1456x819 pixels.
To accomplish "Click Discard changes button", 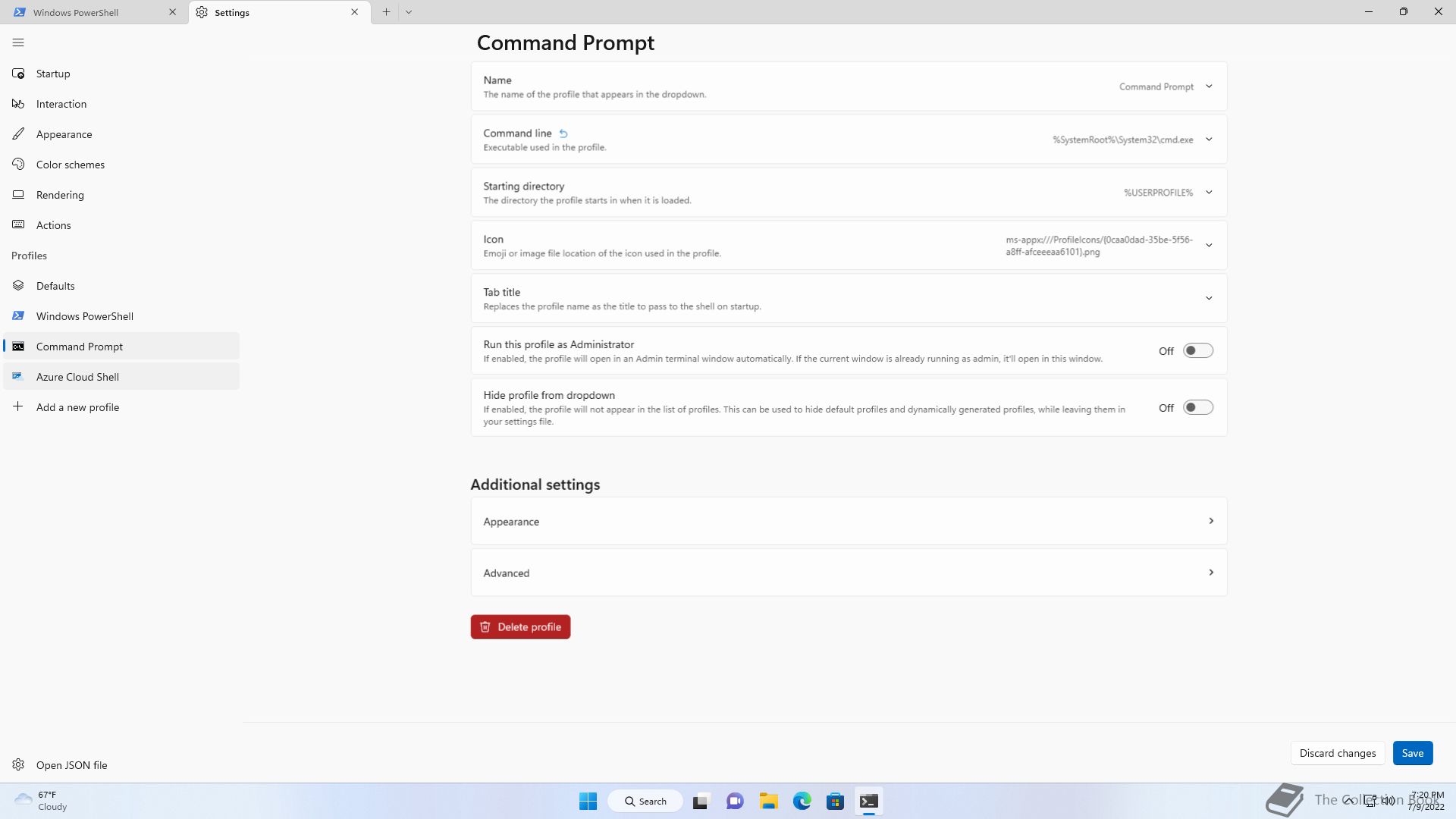I will 1337,753.
